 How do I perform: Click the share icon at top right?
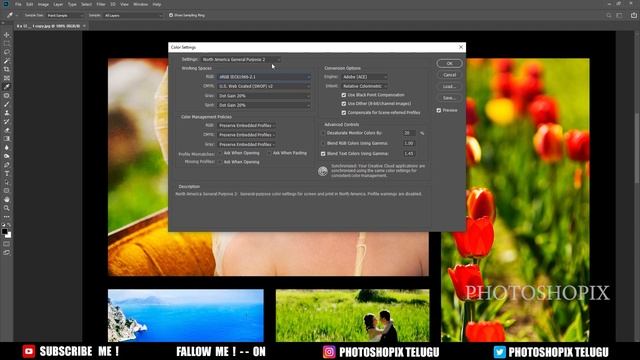pos(633,16)
